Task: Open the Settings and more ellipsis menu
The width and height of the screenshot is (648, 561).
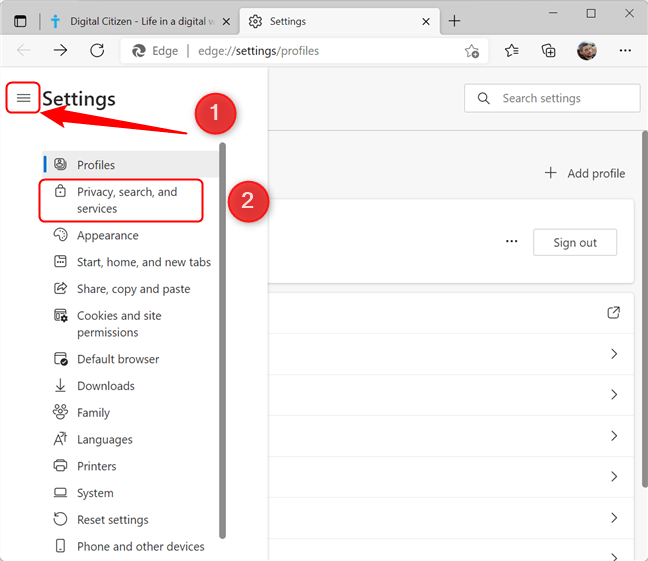Action: [625, 50]
